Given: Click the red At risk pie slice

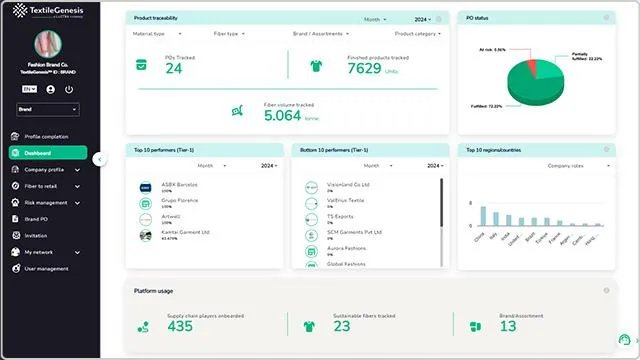Looking at the screenshot, I should coord(532,67).
